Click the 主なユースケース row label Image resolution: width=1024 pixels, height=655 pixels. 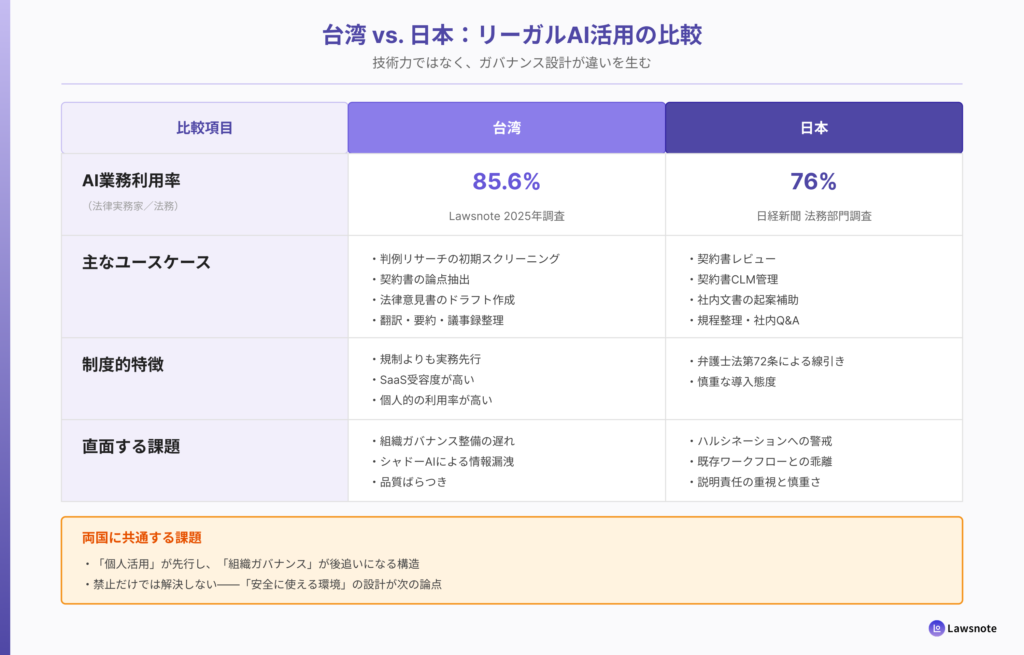(146, 263)
